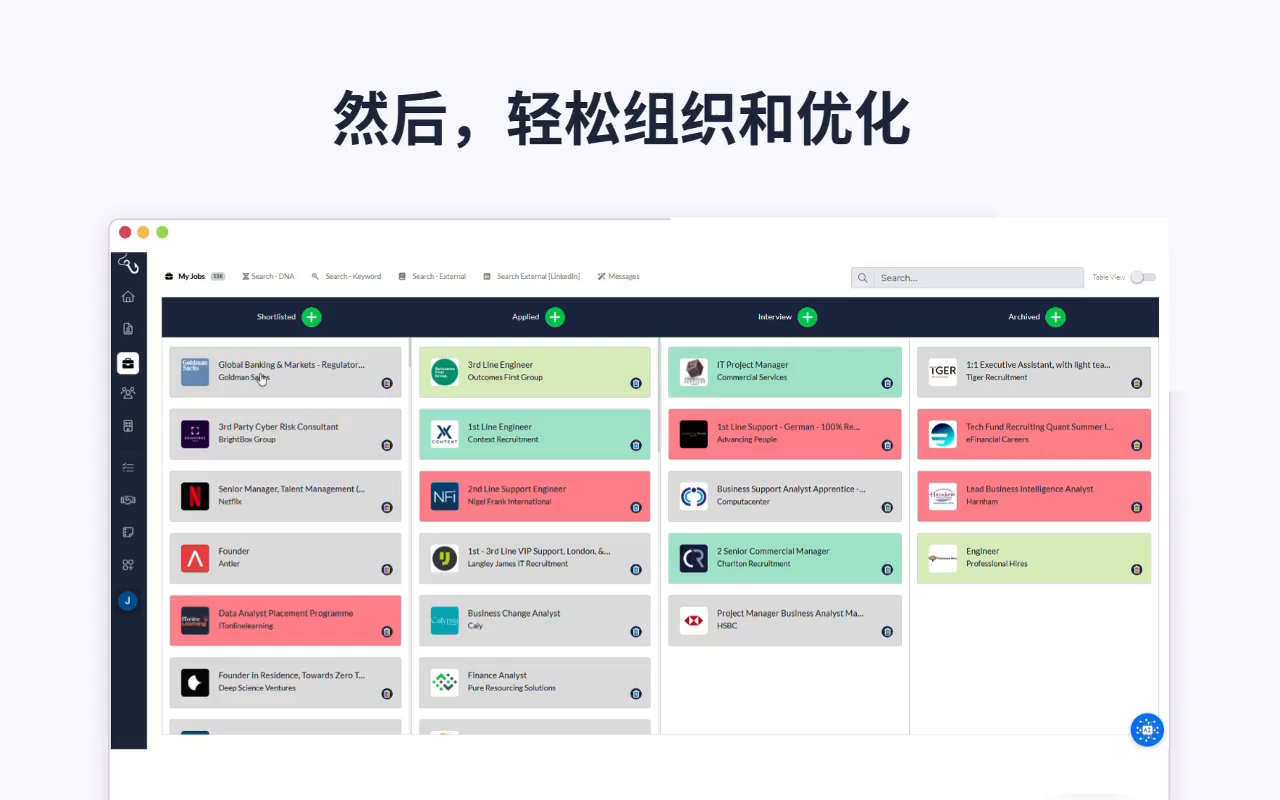Image resolution: width=1280 pixels, height=800 pixels.
Task: Open the companies building icon in the sidebar
Action: pos(128,426)
